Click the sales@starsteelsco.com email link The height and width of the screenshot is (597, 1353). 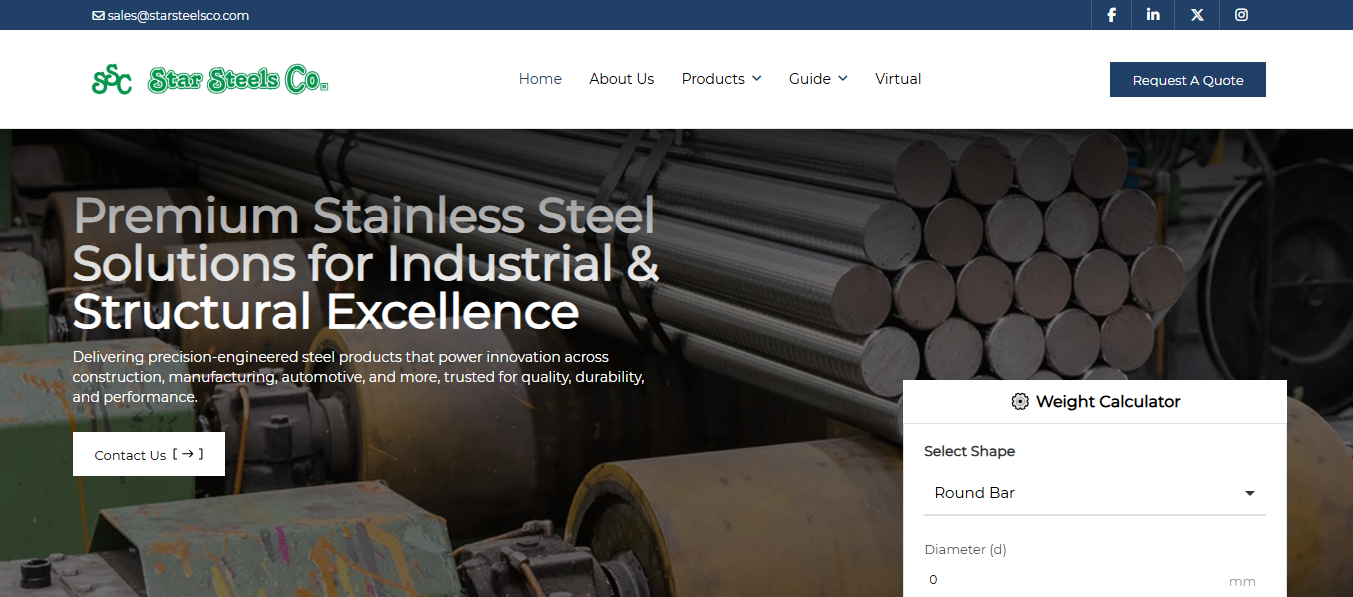coord(178,16)
